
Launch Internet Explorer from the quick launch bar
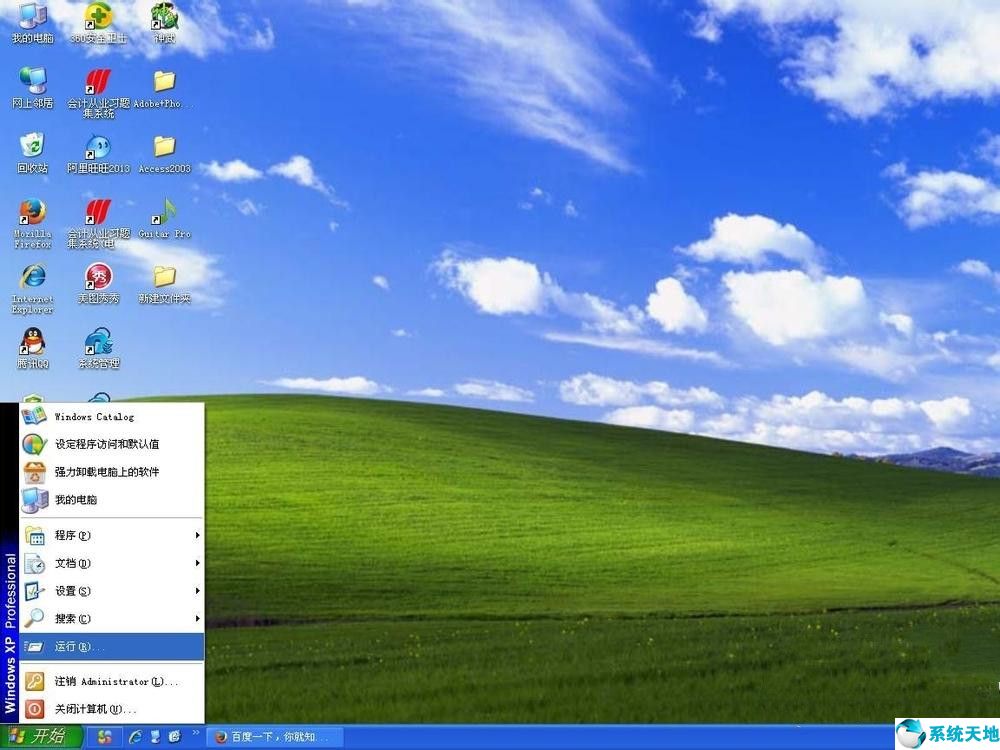coord(135,737)
